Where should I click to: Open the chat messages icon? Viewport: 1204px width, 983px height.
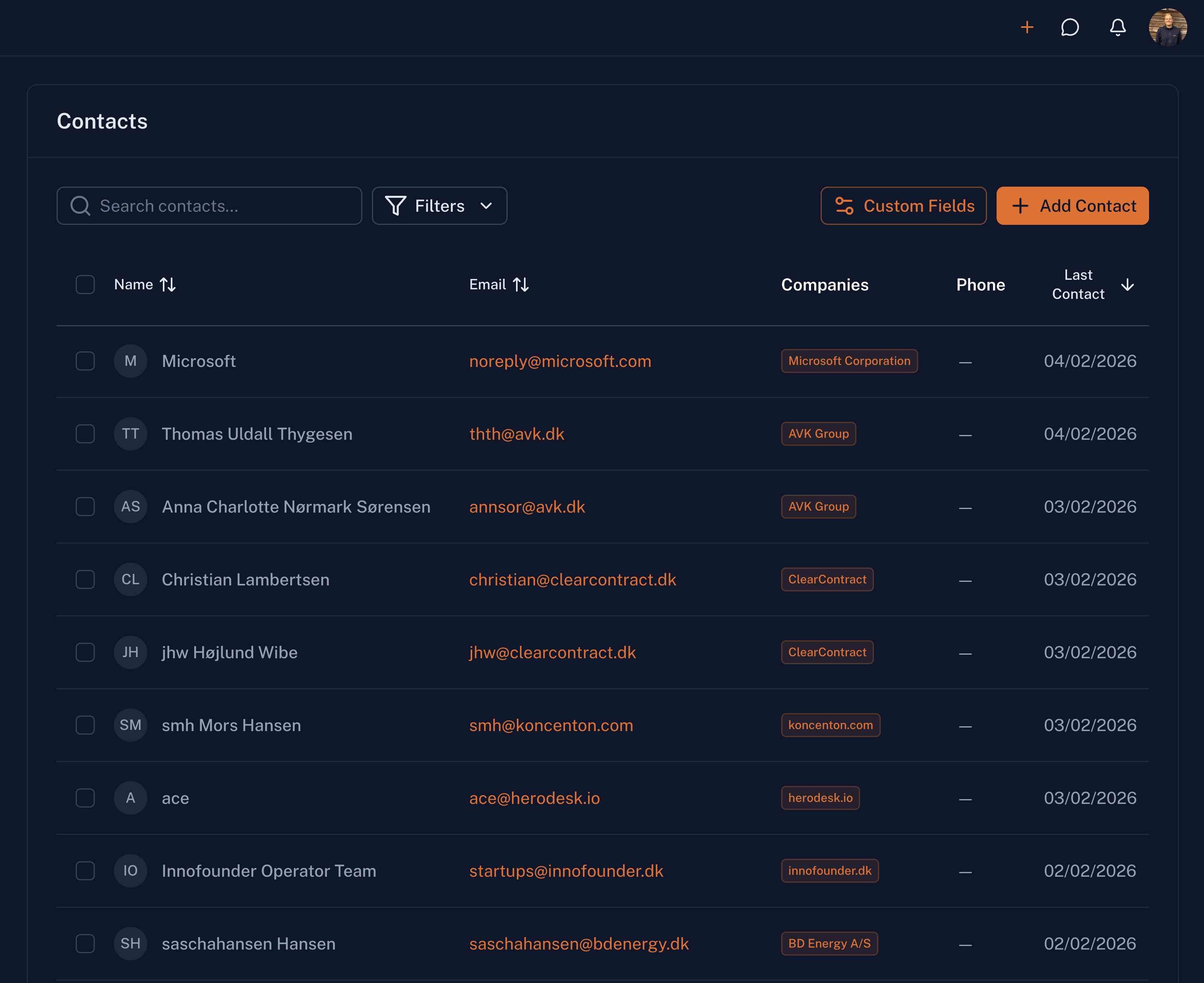tap(1070, 27)
